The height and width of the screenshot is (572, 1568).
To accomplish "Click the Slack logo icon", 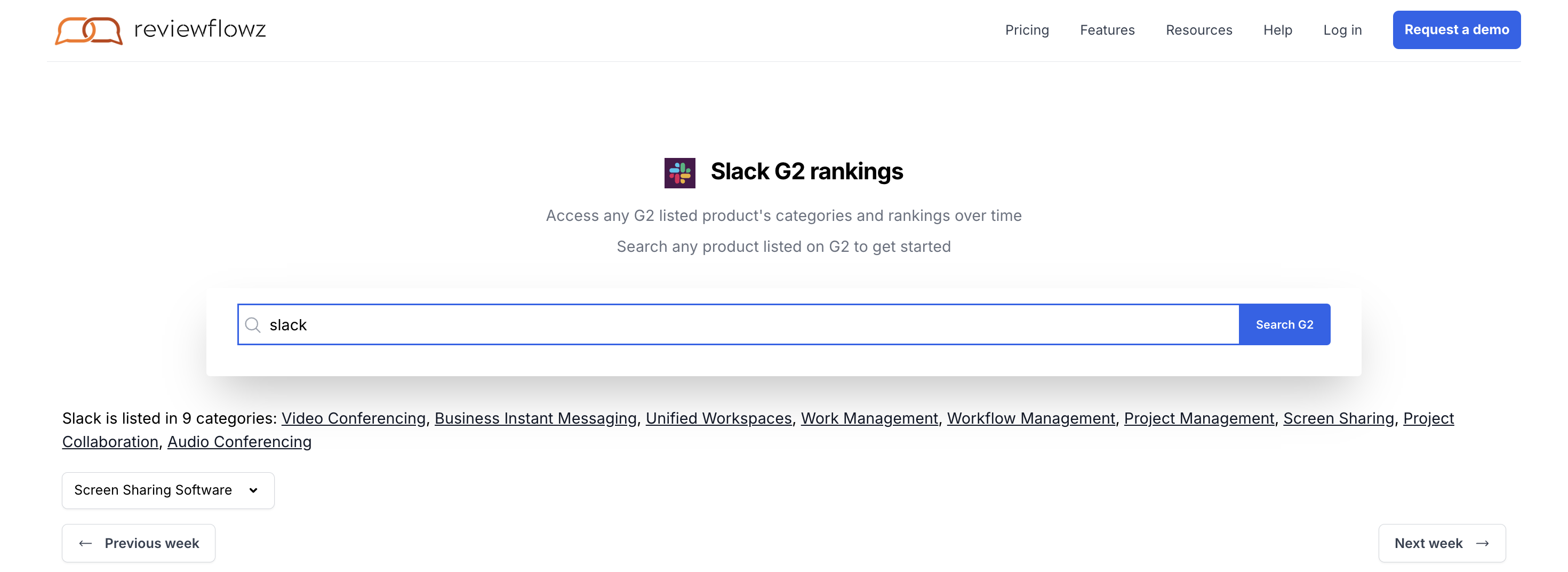I will [x=679, y=173].
